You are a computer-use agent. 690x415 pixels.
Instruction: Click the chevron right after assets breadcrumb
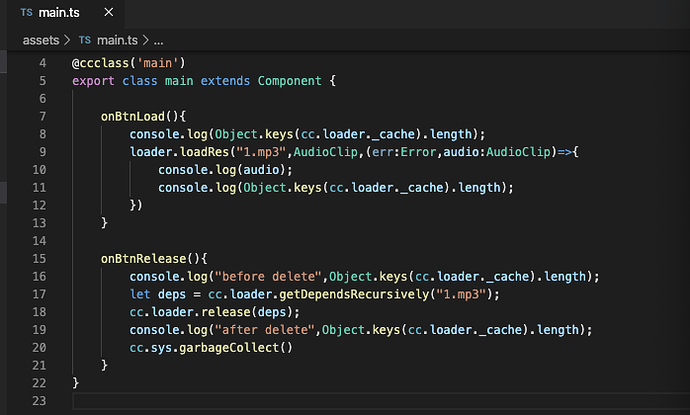[68, 40]
